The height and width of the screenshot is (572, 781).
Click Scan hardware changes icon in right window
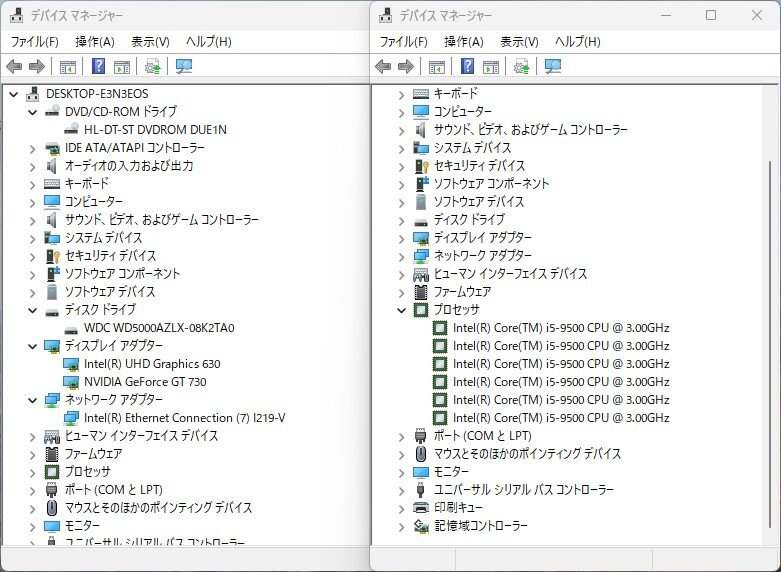tap(553, 66)
